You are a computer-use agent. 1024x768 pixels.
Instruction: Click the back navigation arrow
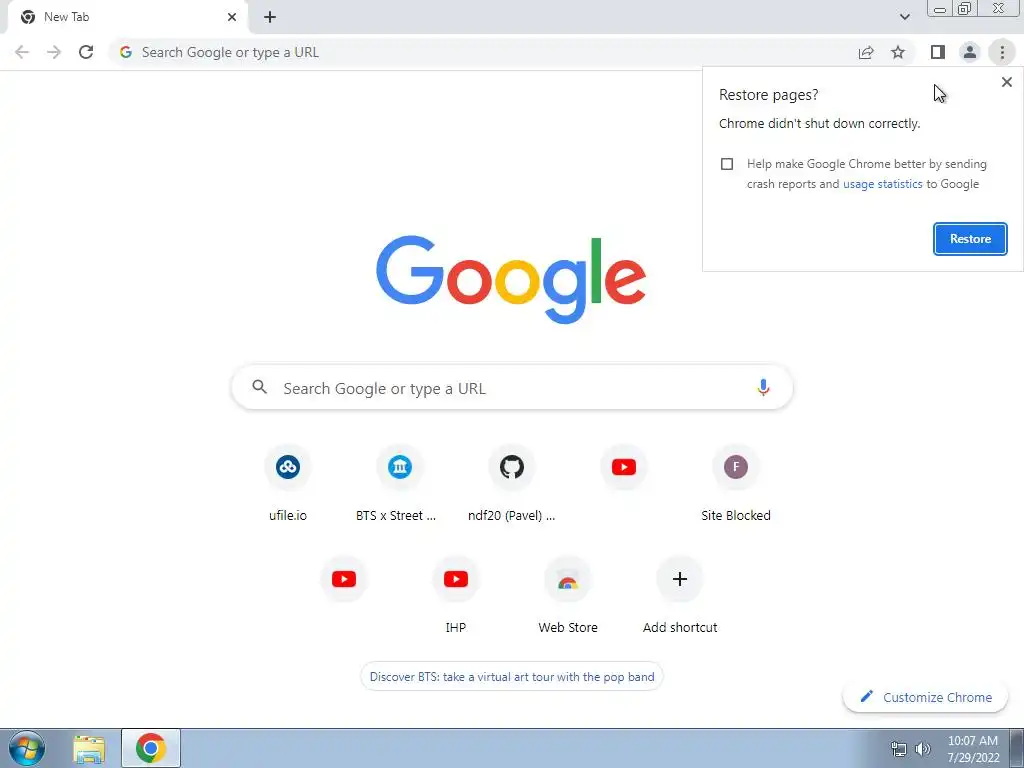(22, 52)
